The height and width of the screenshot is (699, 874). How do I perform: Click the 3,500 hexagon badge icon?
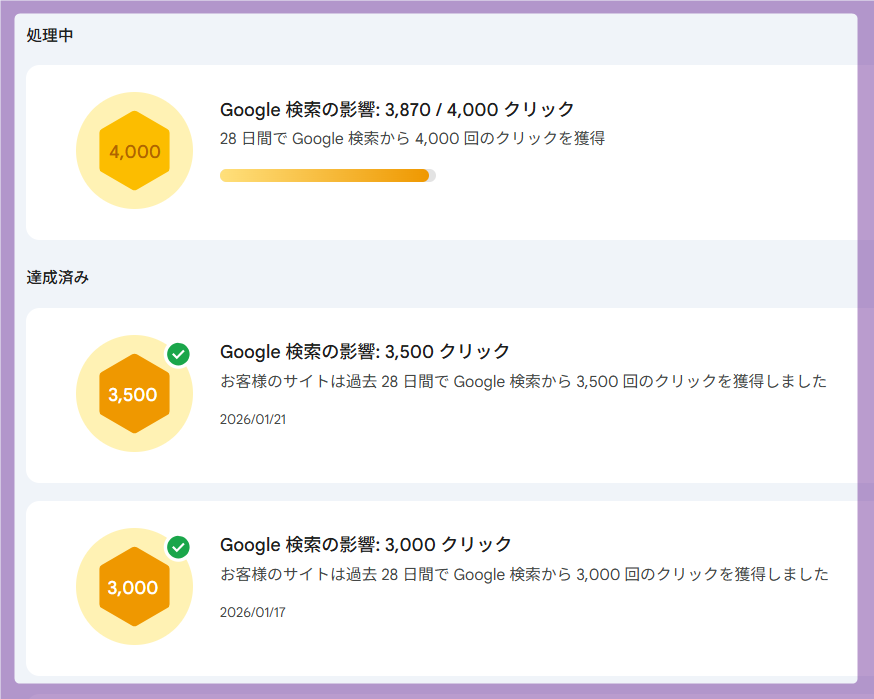[x=134, y=394]
